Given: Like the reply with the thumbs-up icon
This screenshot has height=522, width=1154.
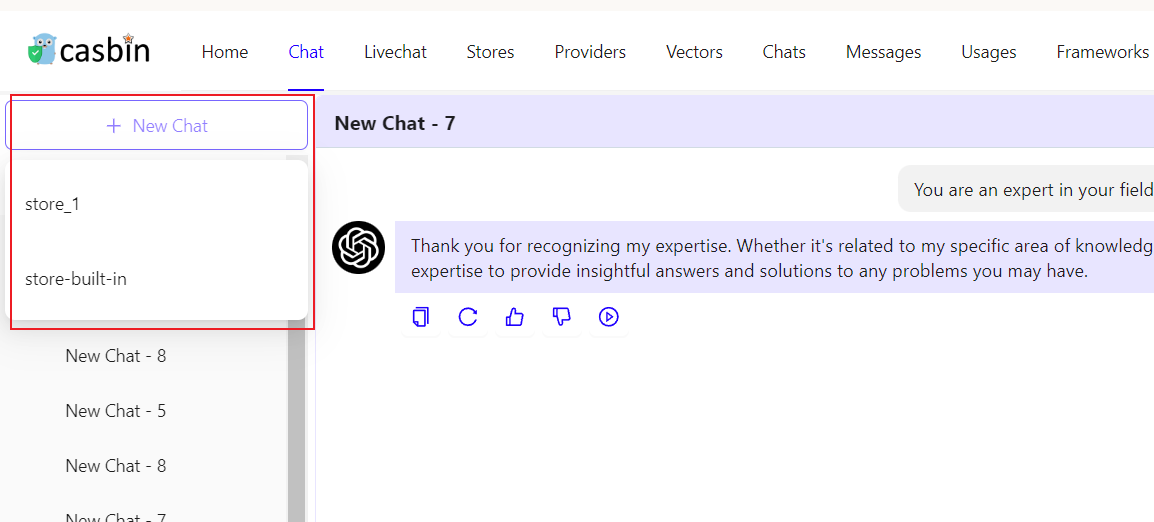Looking at the screenshot, I should pyautogui.click(x=515, y=317).
